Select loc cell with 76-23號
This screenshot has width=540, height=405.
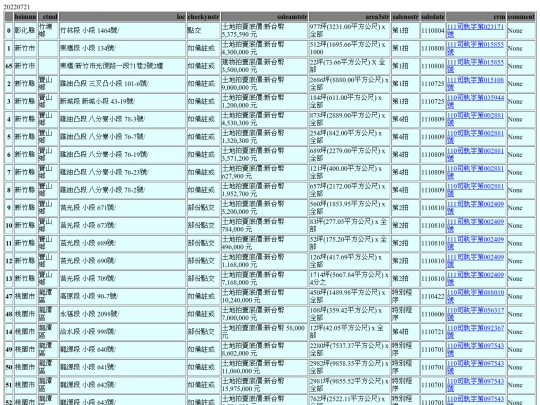click(122, 172)
